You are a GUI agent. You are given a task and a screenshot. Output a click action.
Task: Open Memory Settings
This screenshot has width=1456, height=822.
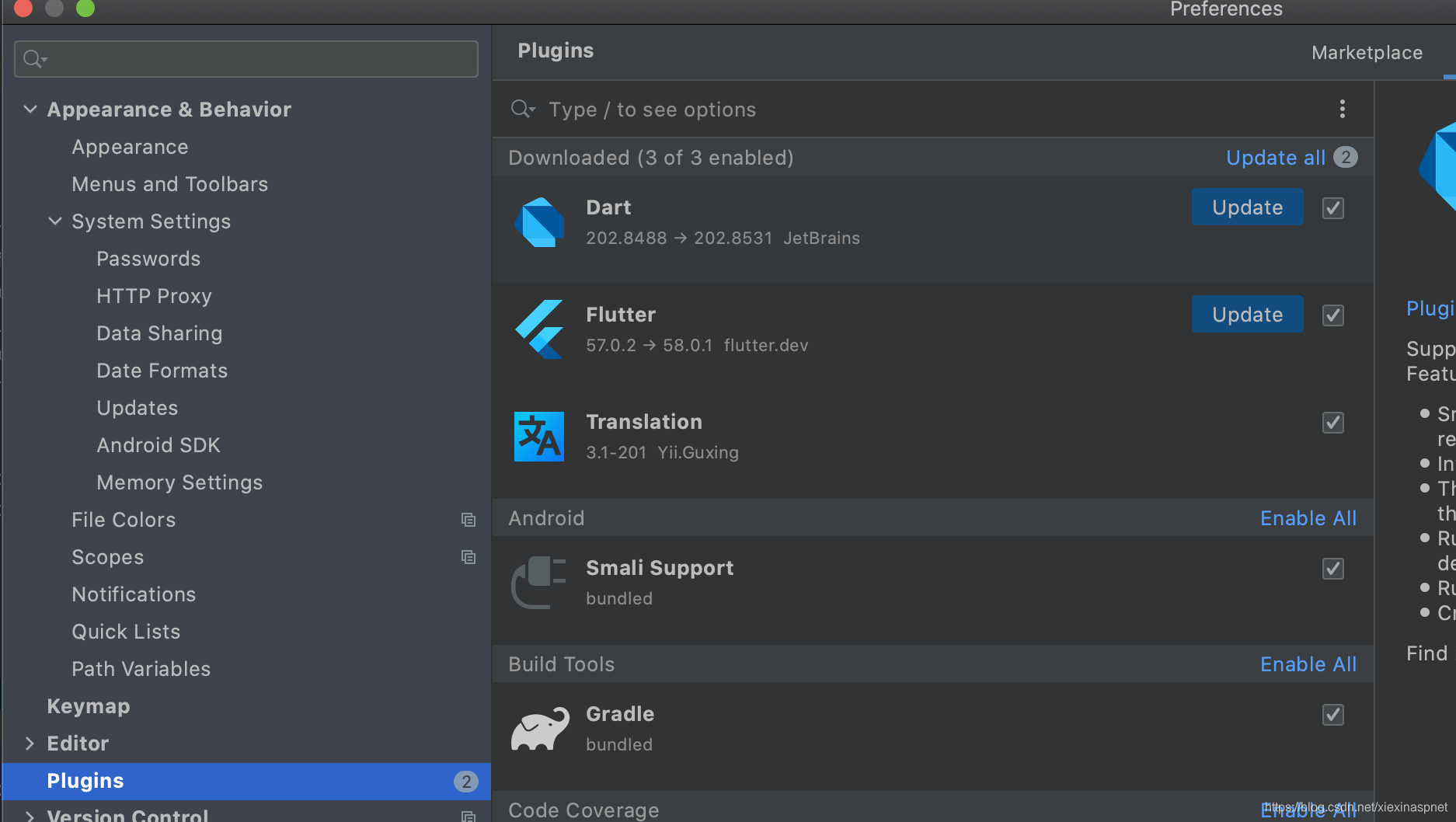[179, 482]
